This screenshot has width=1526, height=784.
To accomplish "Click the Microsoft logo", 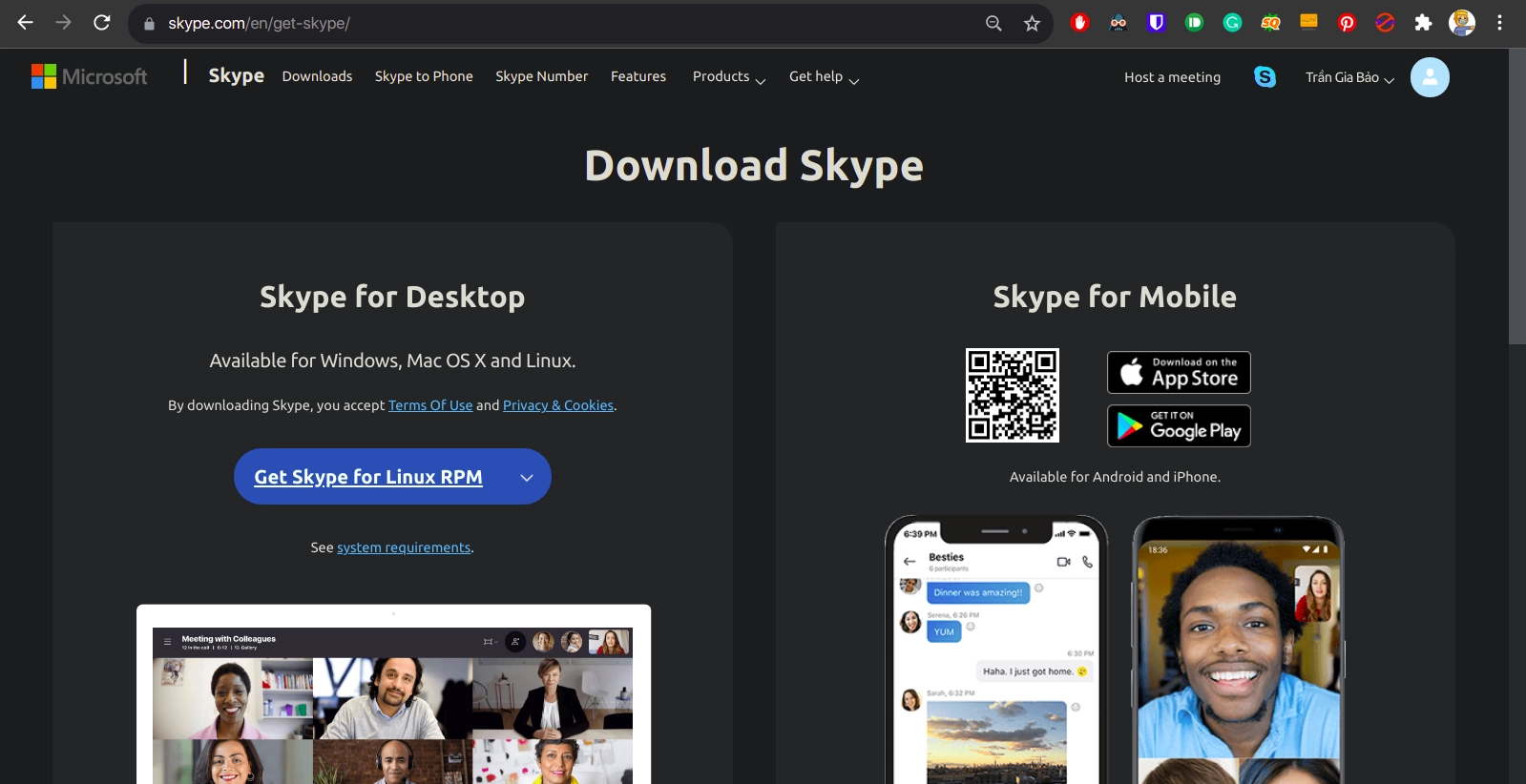I will 90,76.
